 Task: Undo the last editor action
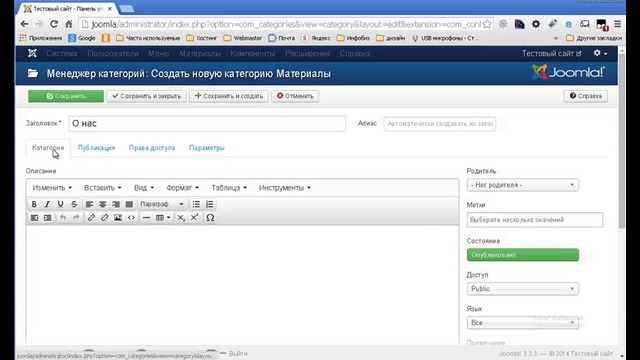click(63, 218)
